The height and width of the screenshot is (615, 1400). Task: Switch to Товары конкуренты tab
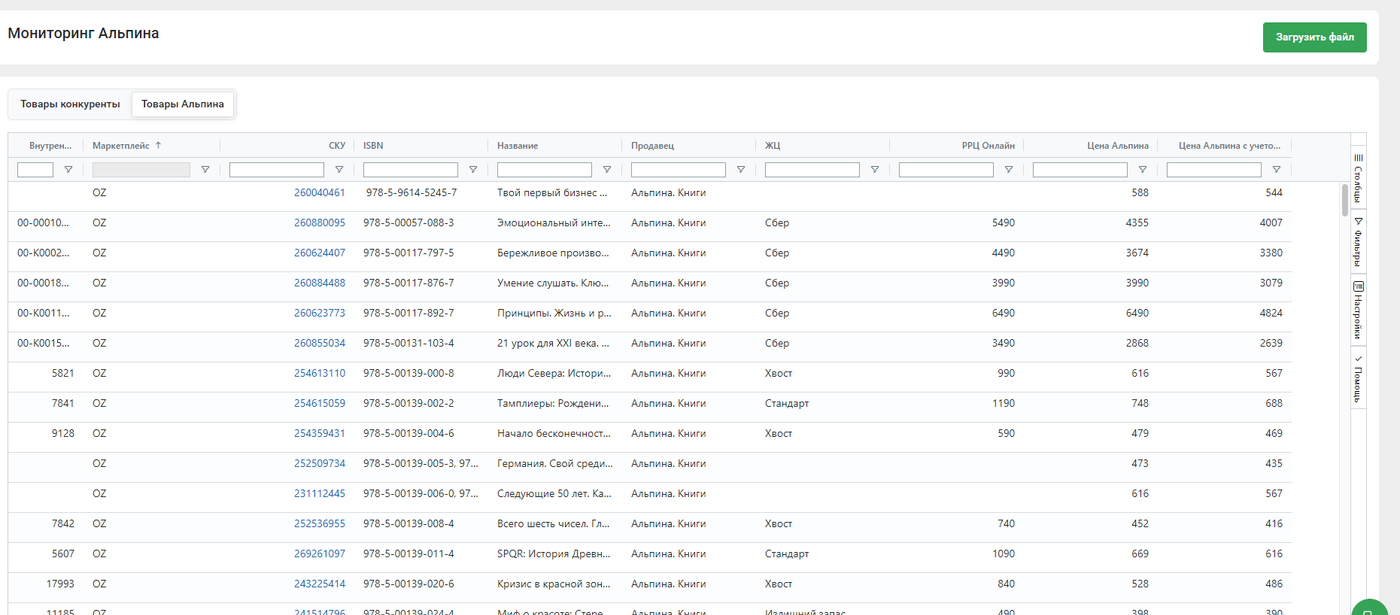click(x=70, y=104)
